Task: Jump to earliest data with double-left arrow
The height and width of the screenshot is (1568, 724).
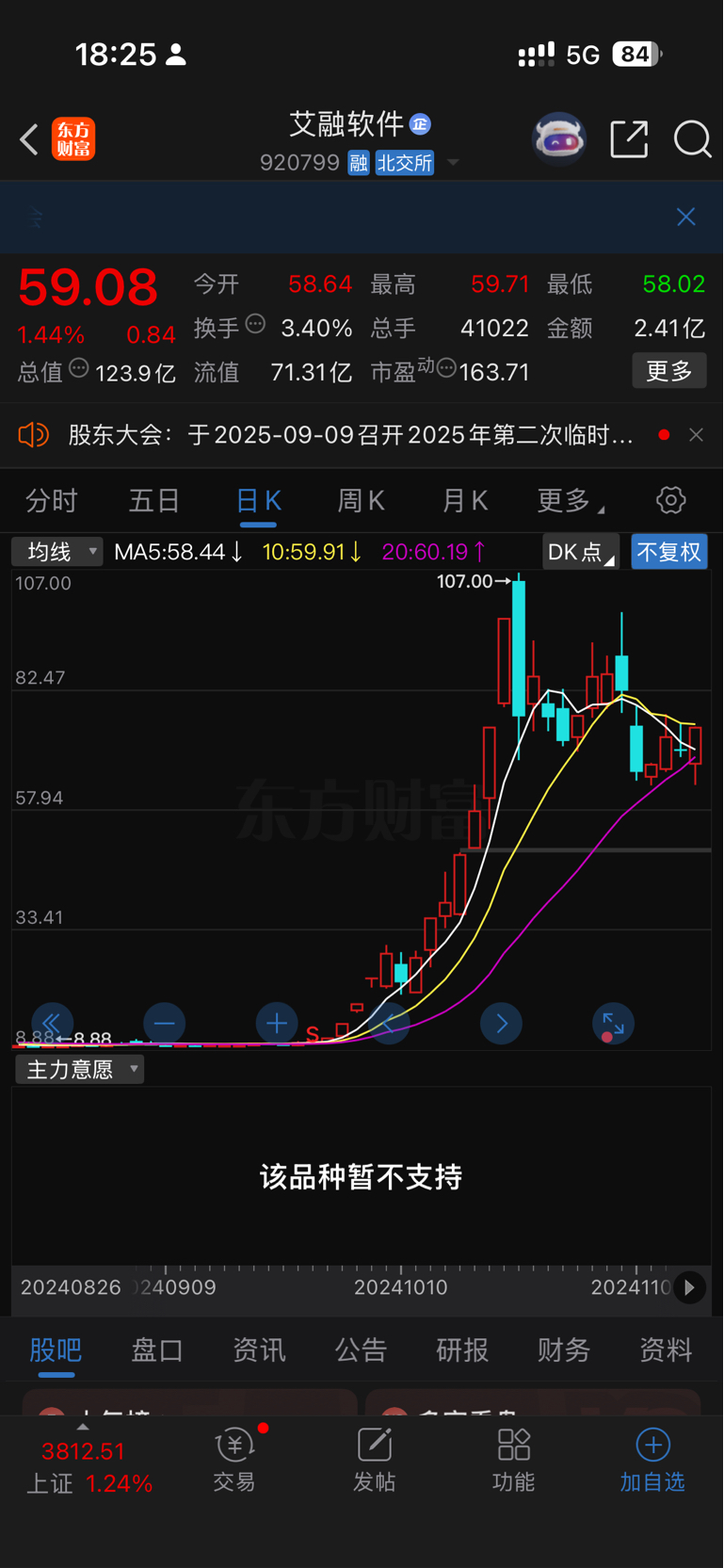Action: pyautogui.click(x=52, y=1024)
